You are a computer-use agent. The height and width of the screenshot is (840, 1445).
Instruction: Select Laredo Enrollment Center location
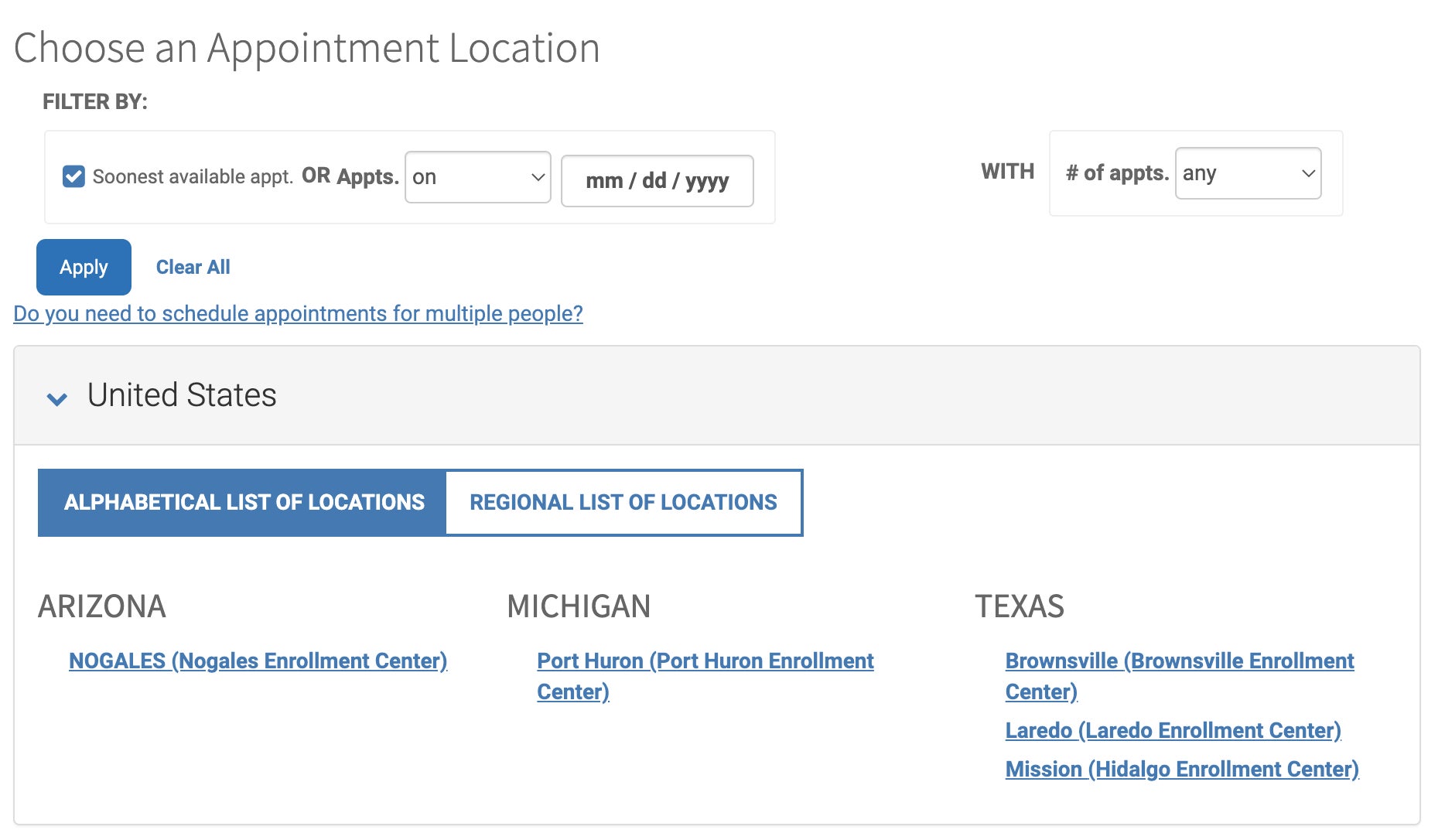tap(1172, 731)
